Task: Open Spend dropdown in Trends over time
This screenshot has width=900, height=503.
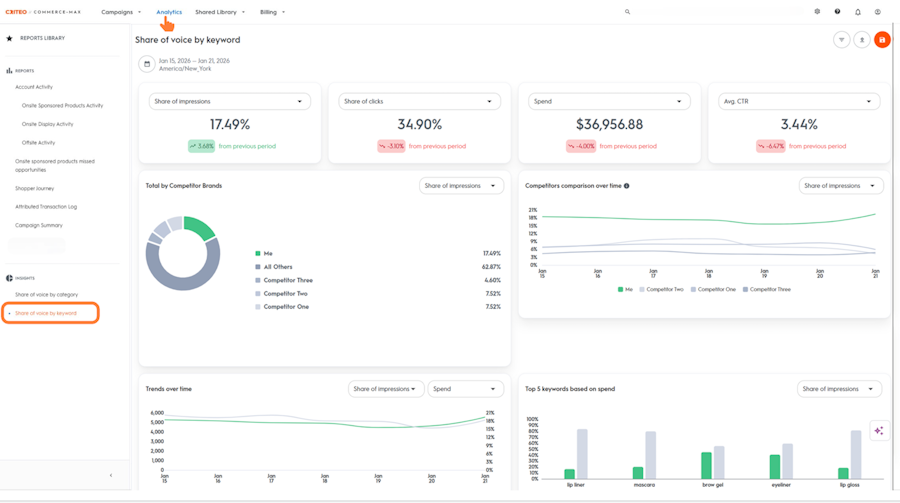Action: (x=465, y=389)
